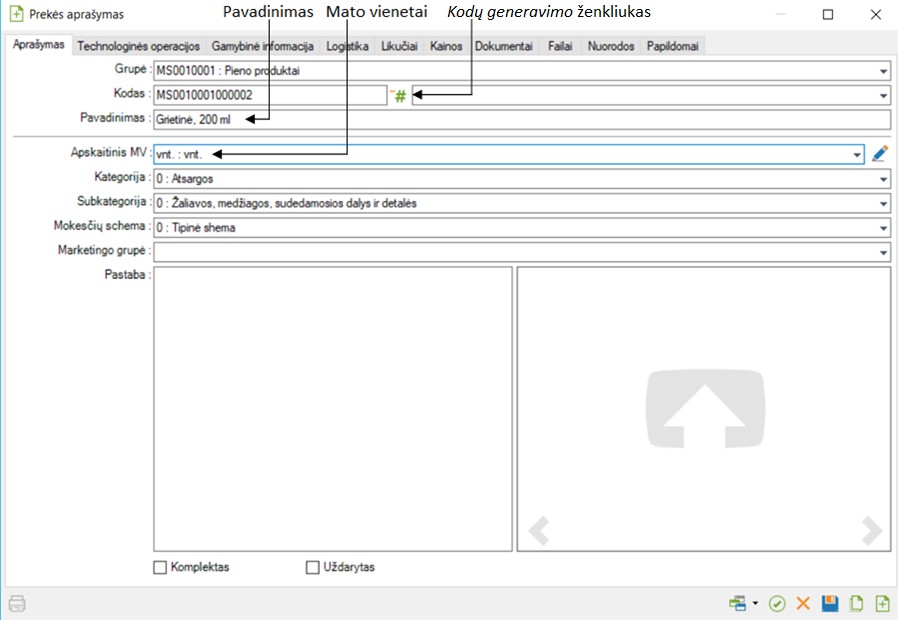
Task: Tick the Uždarytas checkbox
Action: pyautogui.click(x=312, y=568)
